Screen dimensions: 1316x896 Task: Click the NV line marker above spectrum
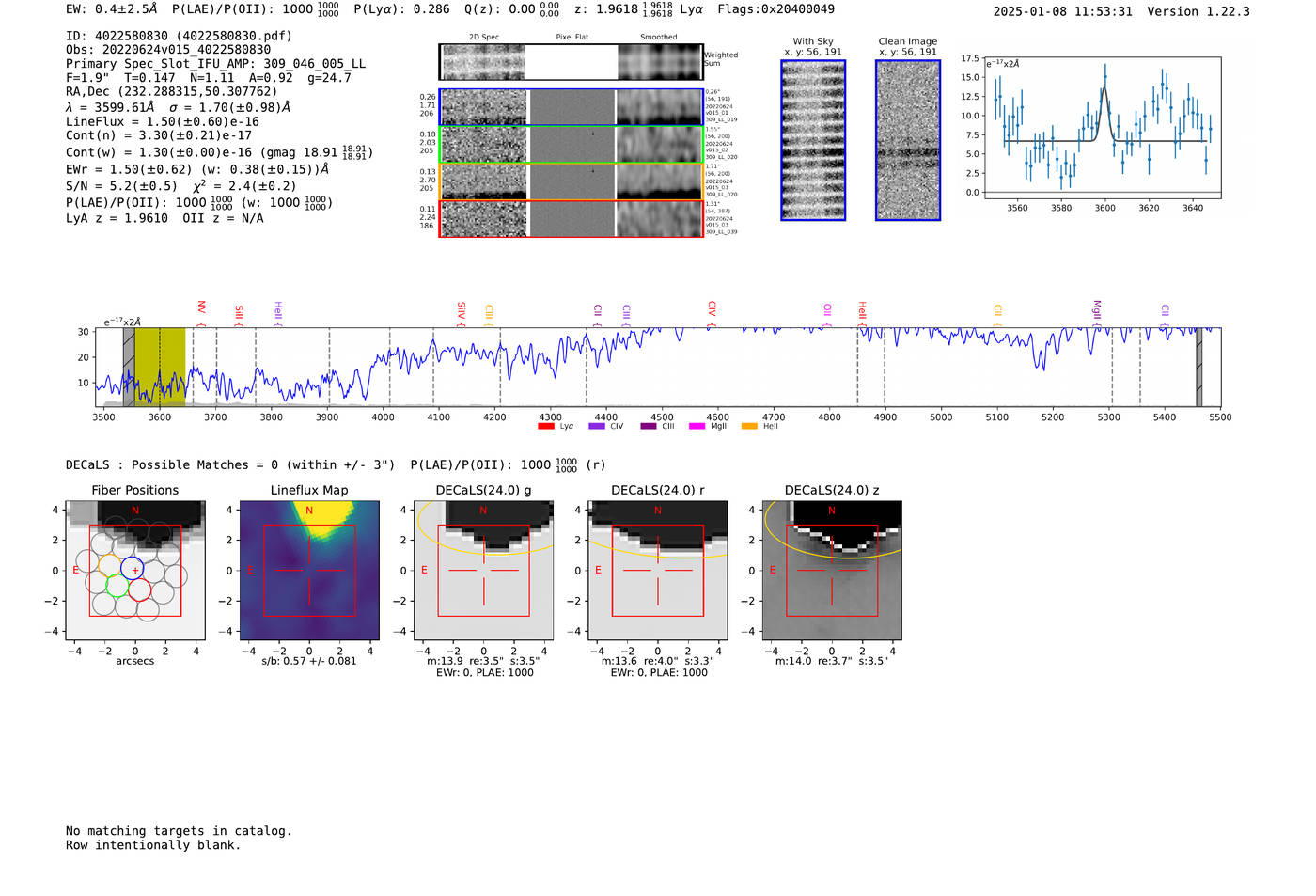(x=201, y=311)
